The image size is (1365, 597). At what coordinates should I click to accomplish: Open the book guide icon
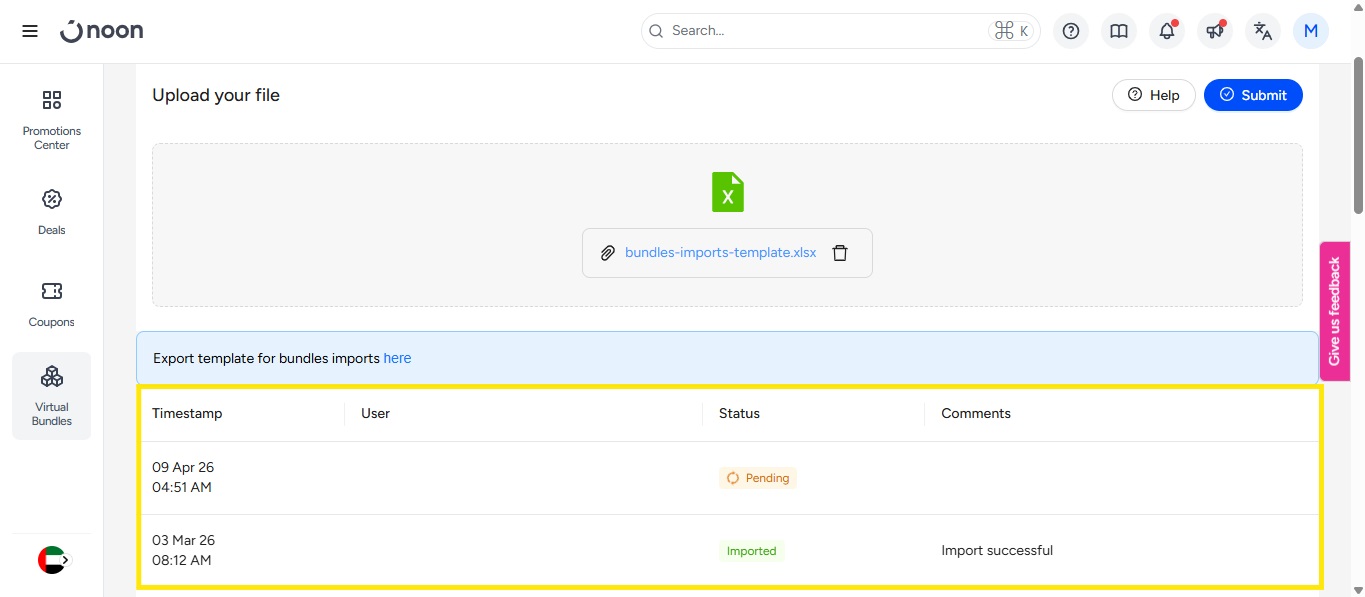coord(1119,31)
